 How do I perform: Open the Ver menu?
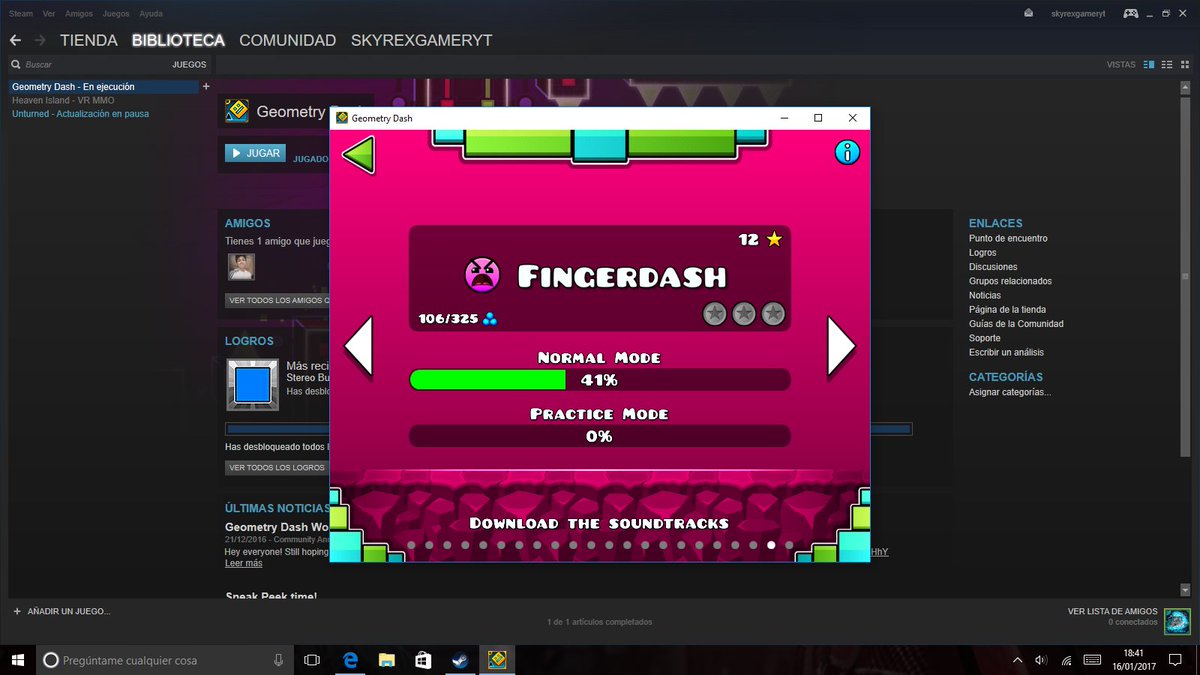tap(49, 14)
